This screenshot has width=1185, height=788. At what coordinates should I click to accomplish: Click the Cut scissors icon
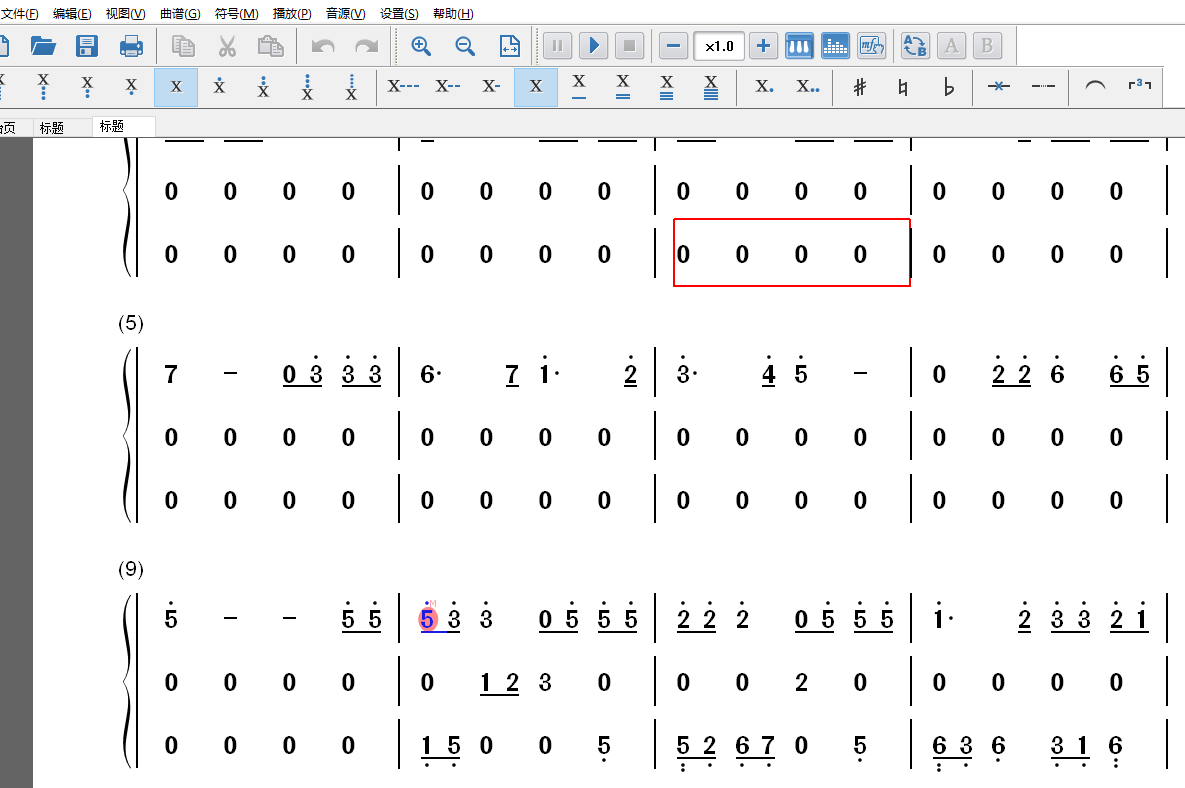227,46
